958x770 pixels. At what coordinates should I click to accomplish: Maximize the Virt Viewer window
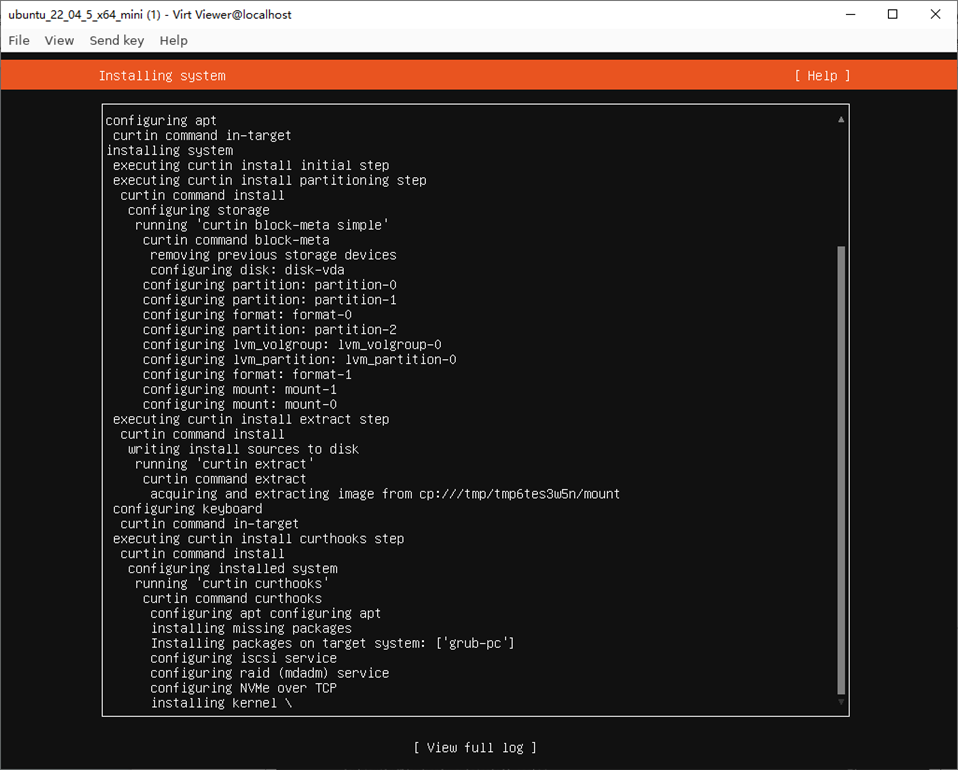coord(893,14)
